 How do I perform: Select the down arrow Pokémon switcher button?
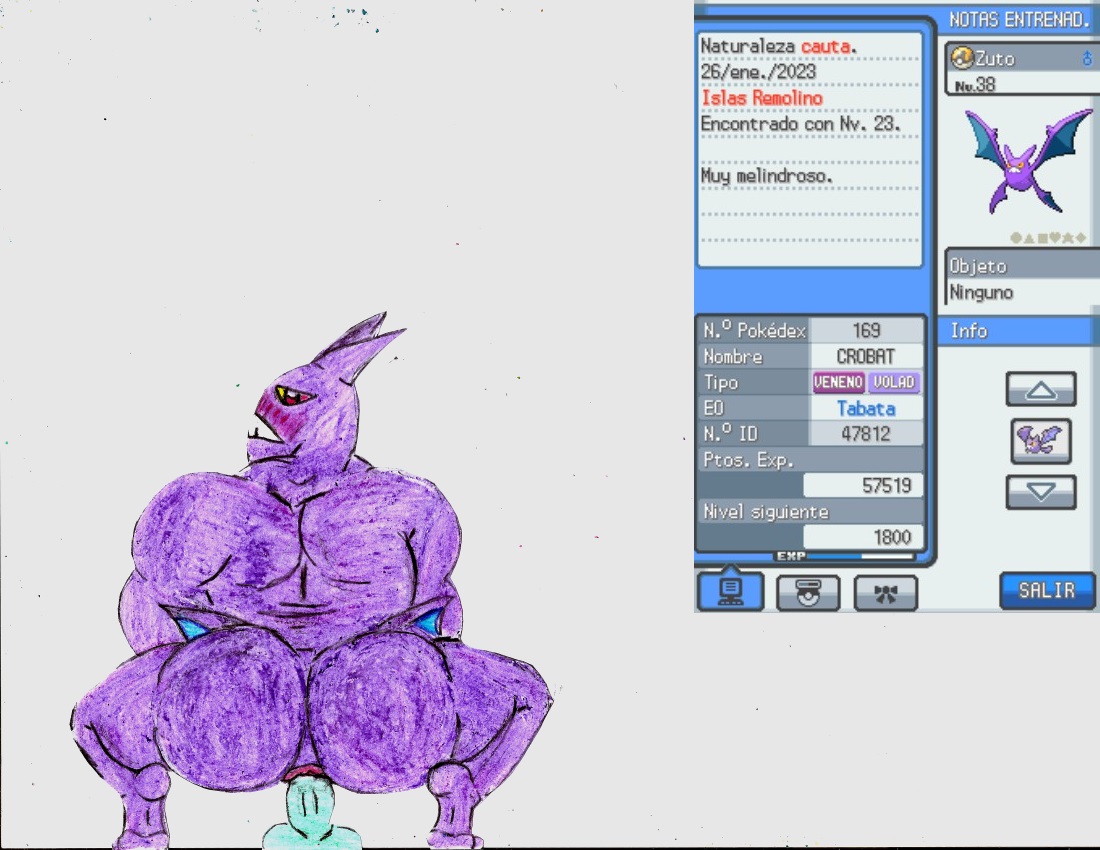[1041, 492]
